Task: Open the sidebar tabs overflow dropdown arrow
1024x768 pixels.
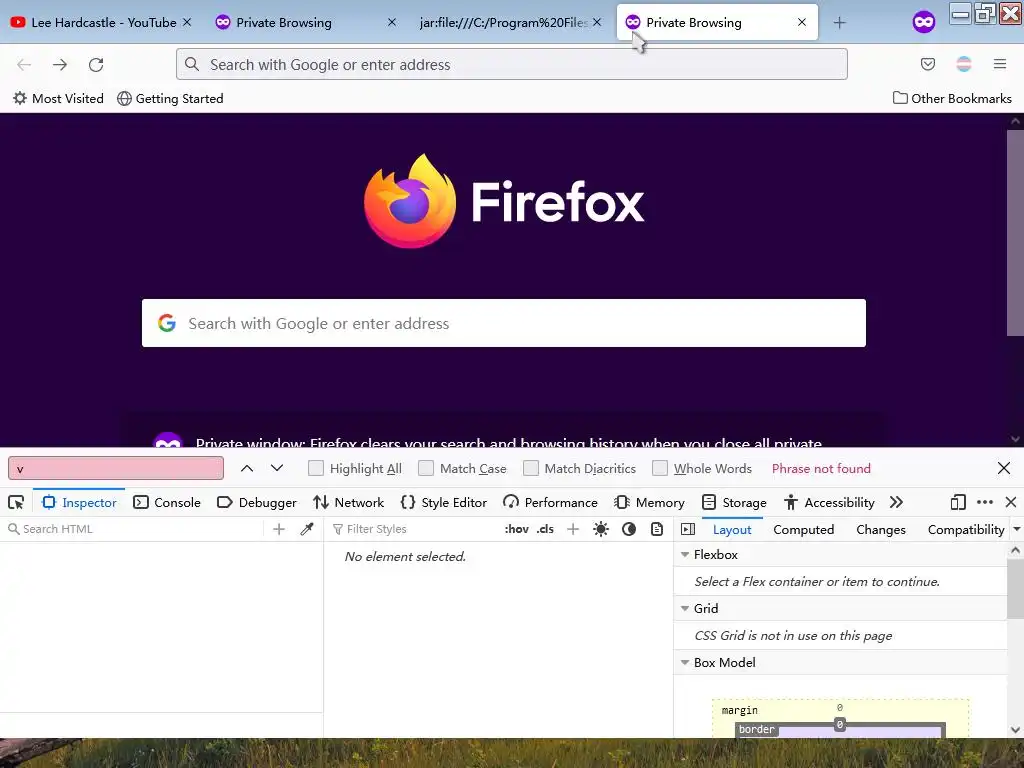Action: [x=1017, y=529]
